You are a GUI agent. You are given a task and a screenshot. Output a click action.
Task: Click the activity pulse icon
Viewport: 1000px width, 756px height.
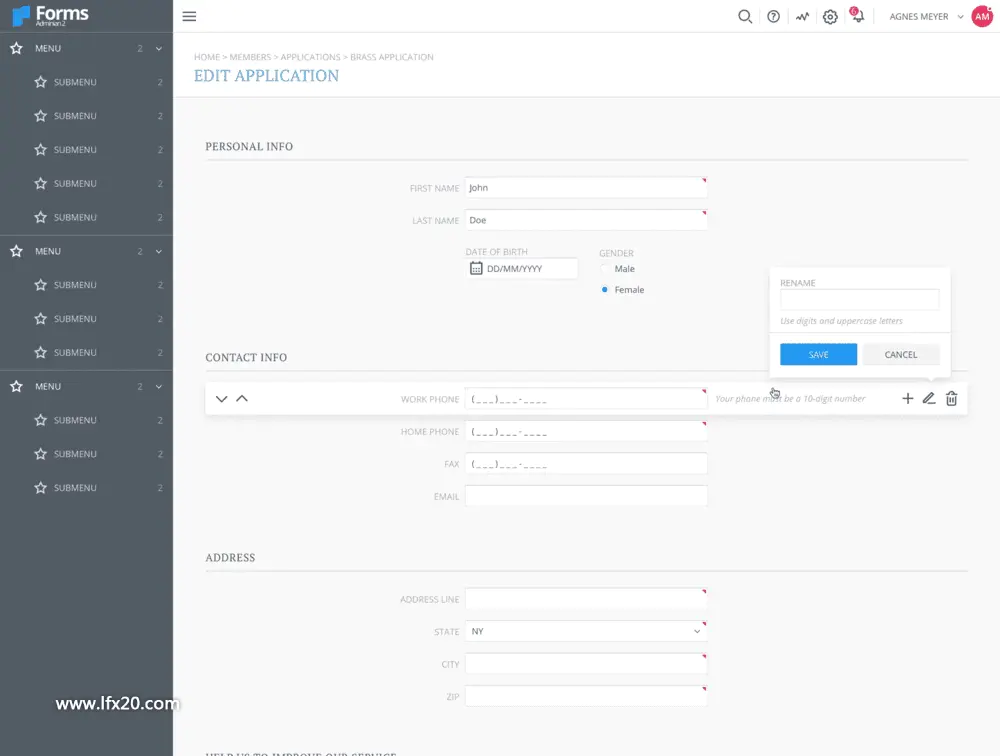point(802,17)
